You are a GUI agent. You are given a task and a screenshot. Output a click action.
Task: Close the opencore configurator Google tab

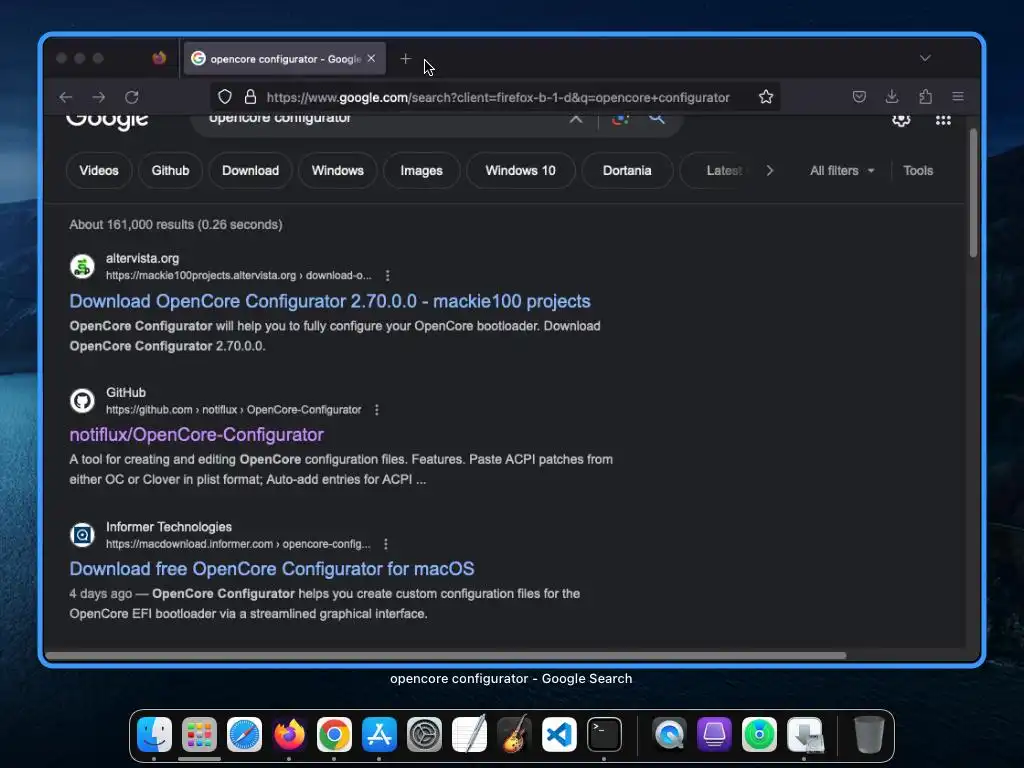click(371, 58)
